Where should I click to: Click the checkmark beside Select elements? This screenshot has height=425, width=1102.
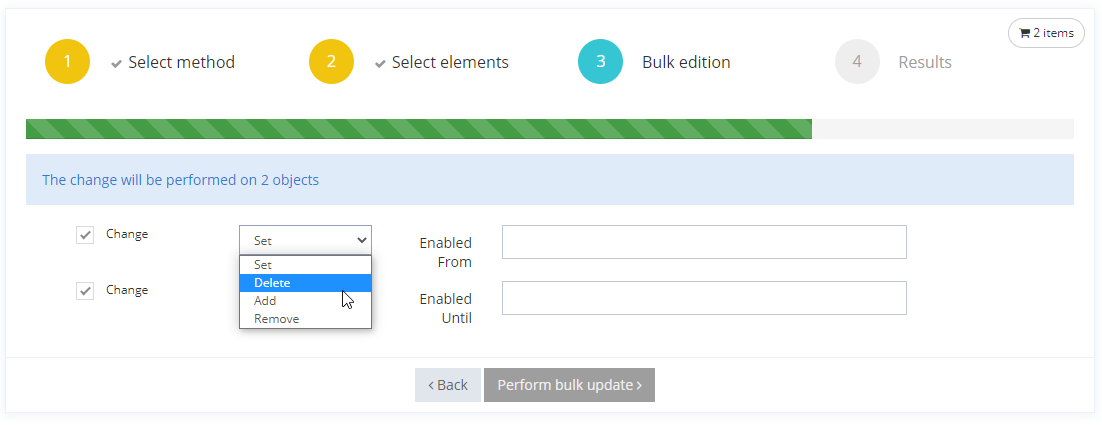click(381, 64)
